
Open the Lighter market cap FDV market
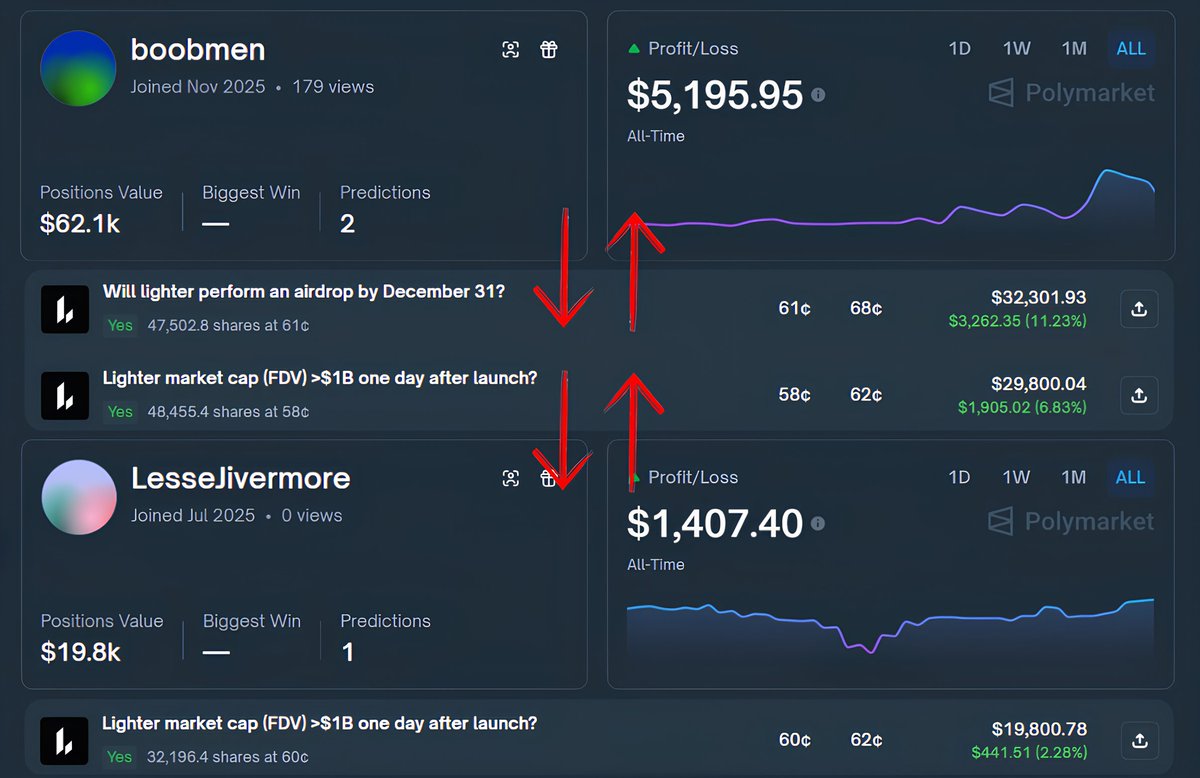(320, 378)
